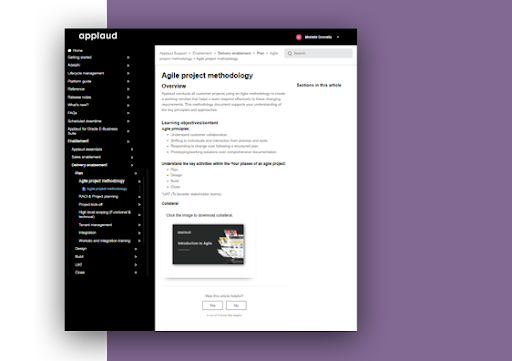Click the applaud logo

click(98, 36)
